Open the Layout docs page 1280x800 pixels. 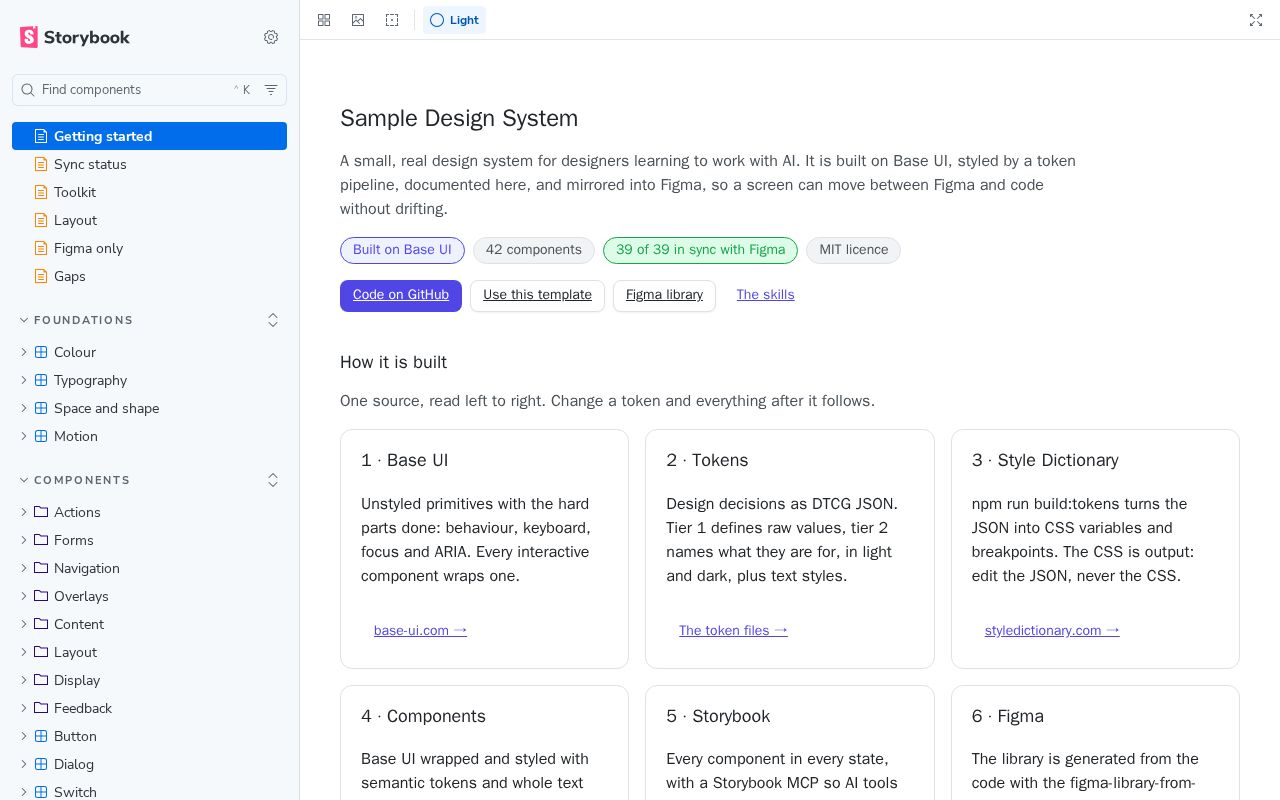click(x=149, y=220)
